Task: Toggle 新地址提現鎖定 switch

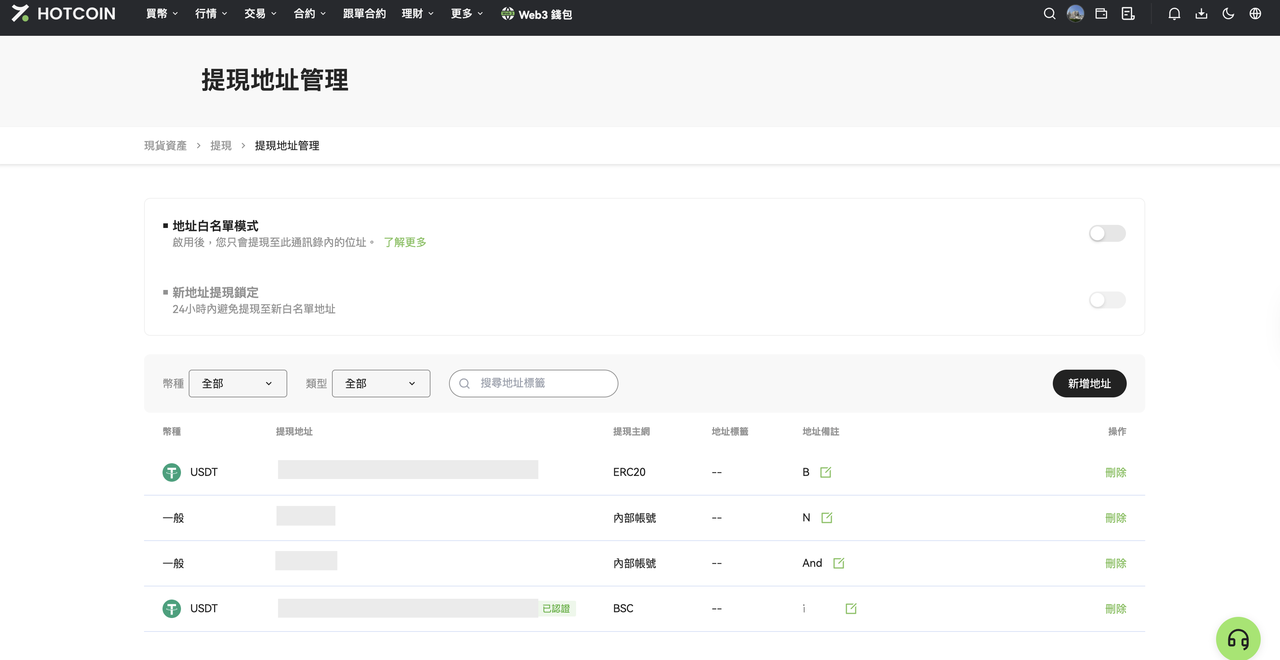Action: pos(1107,300)
